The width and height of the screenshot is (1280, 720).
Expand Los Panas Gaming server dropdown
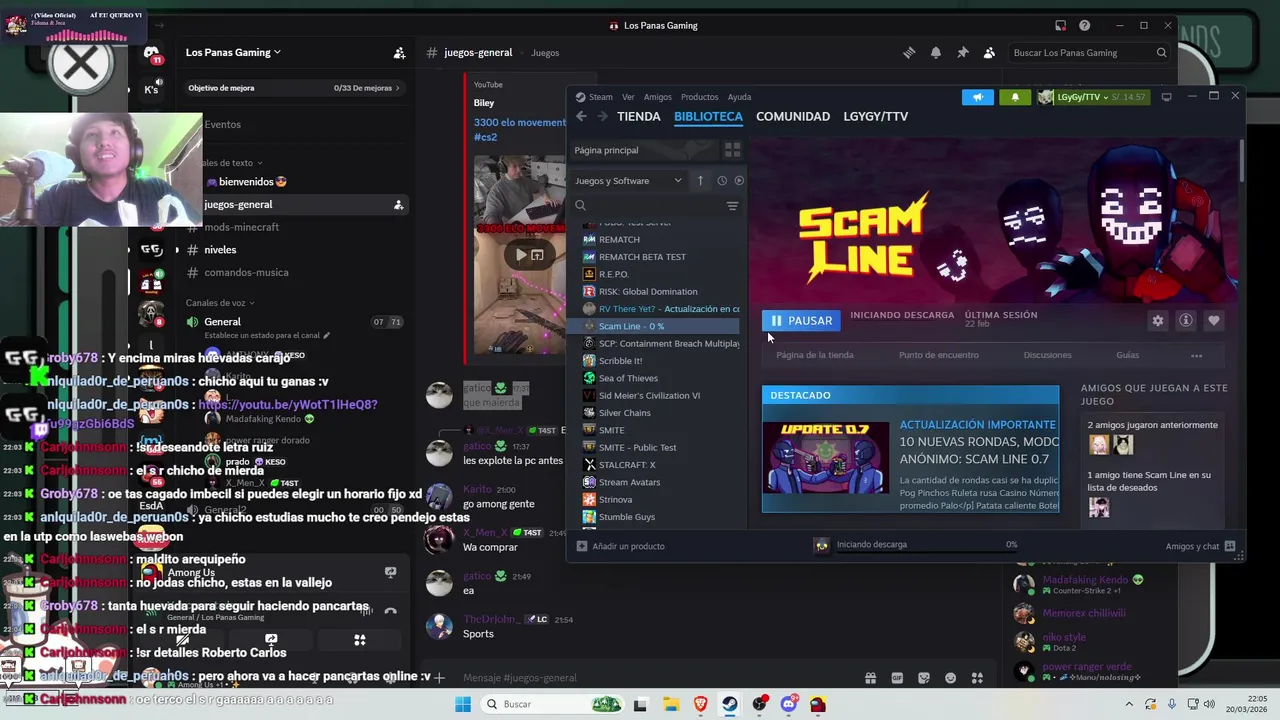click(x=233, y=52)
